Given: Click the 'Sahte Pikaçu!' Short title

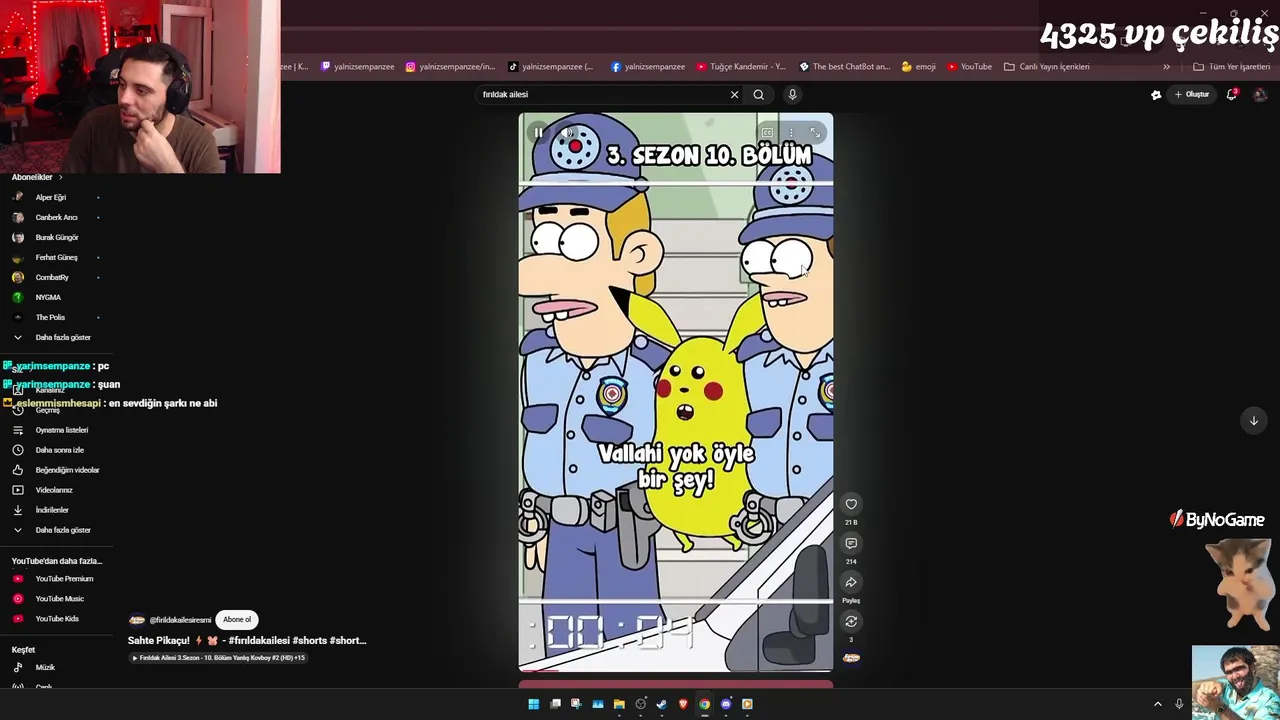Looking at the screenshot, I should point(247,640).
